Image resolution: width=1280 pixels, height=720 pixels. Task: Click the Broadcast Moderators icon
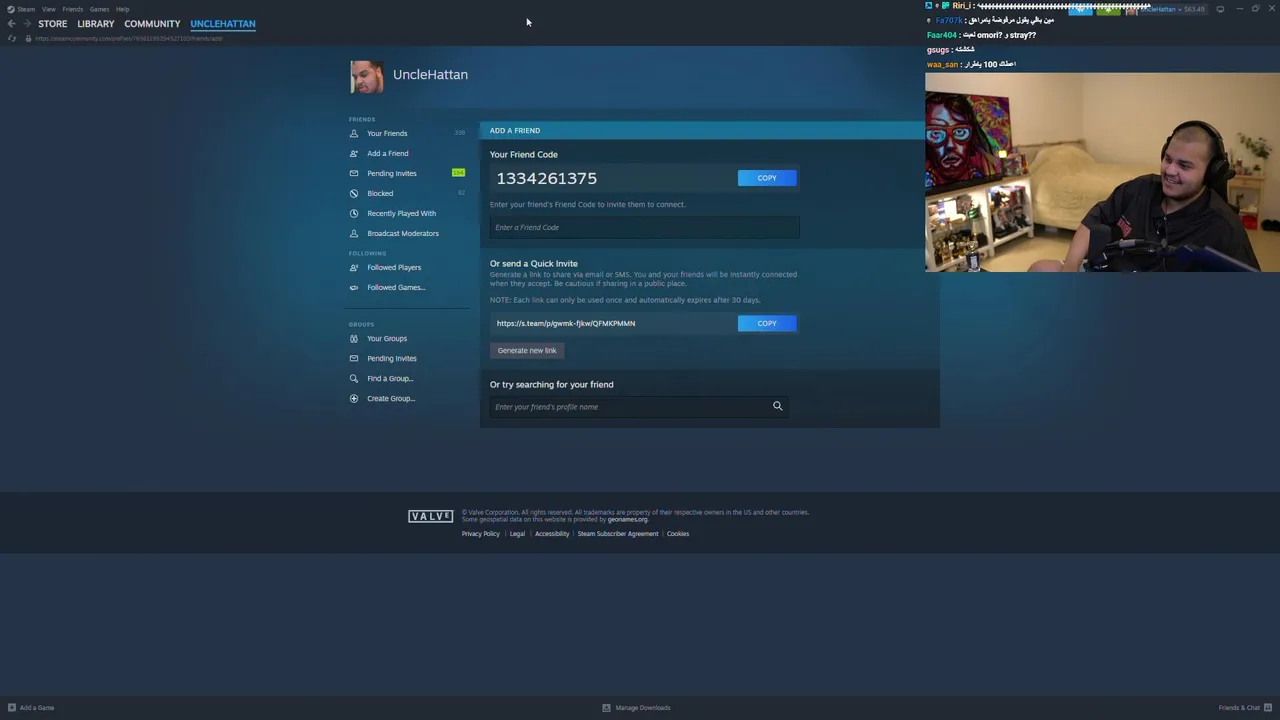click(x=354, y=233)
